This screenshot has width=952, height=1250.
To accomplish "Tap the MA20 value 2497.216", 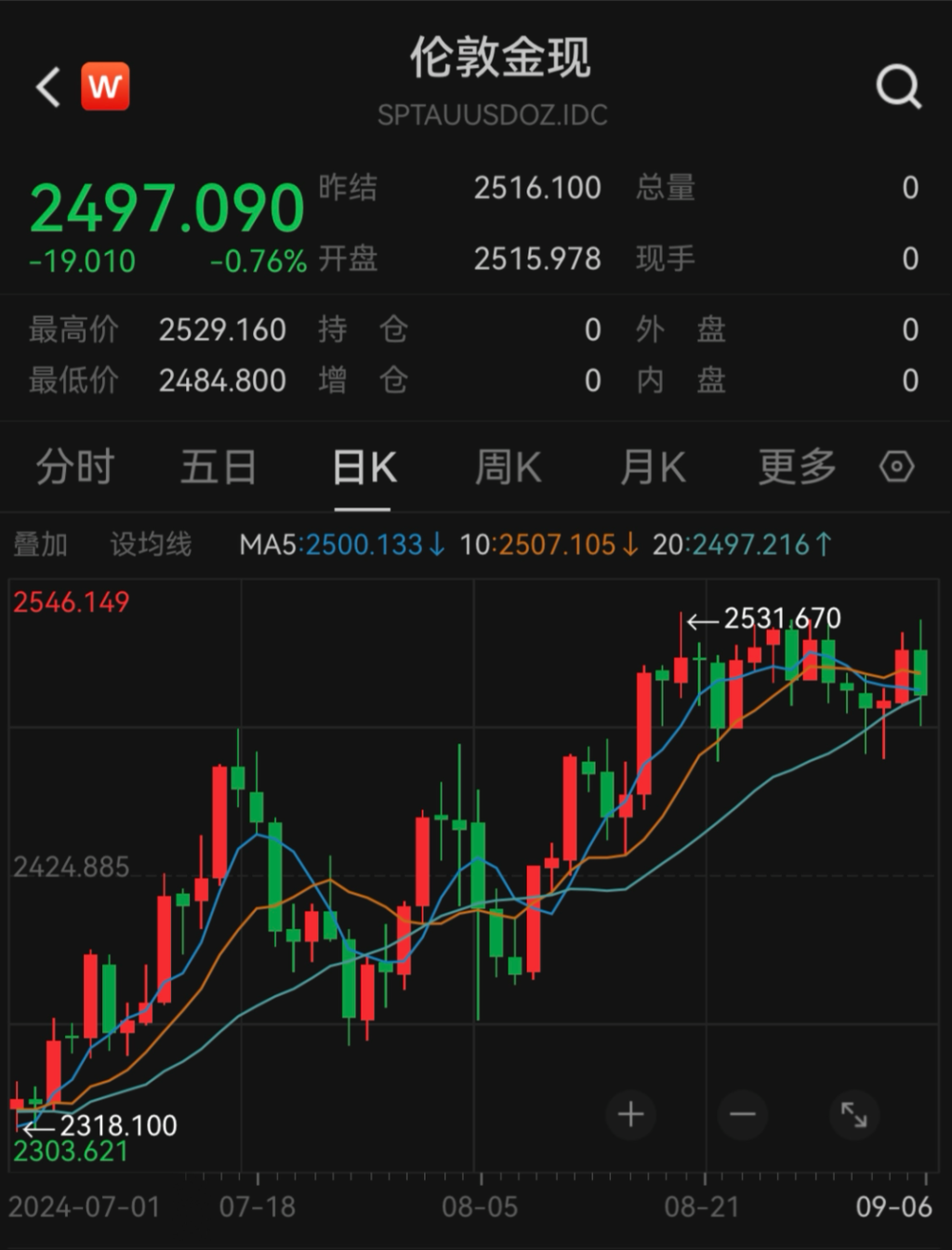I will [751, 544].
